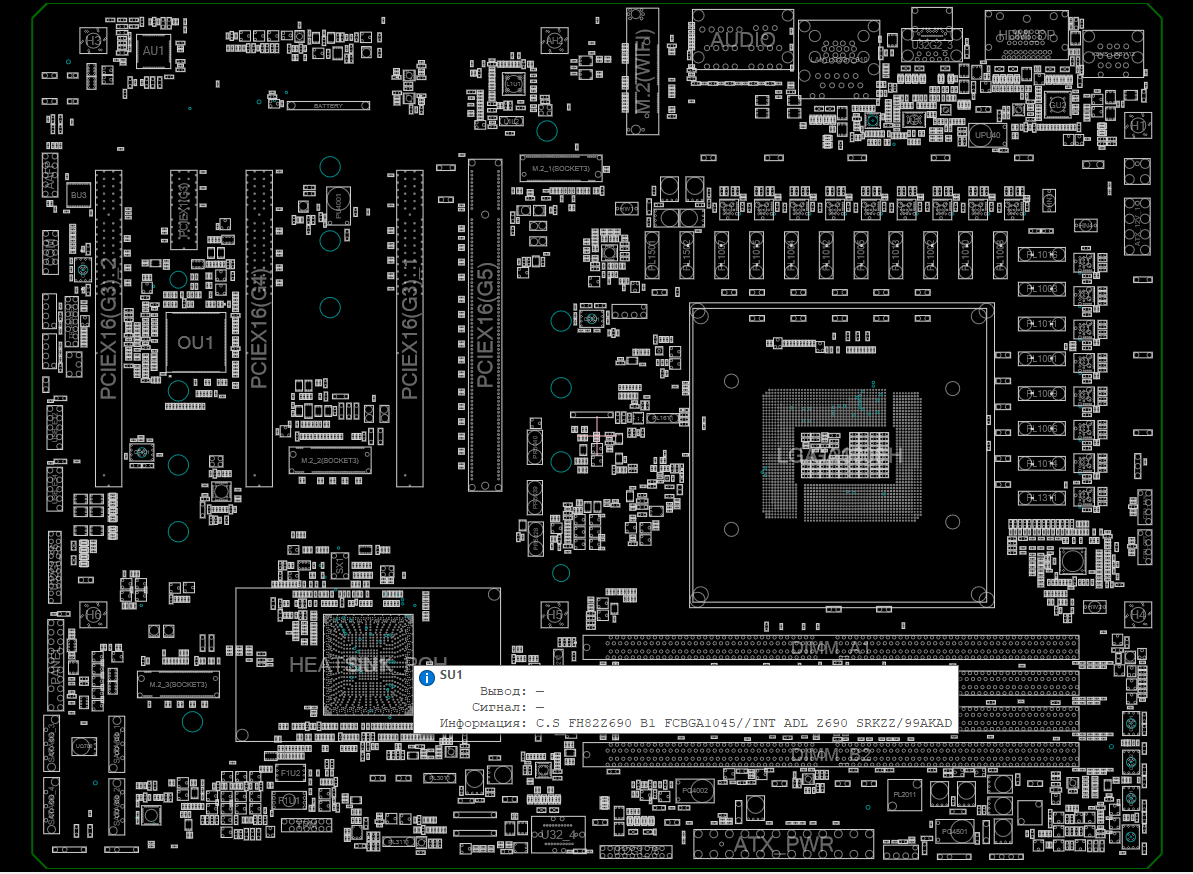The width and height of the screenshot is (1193, 874).
Task: Select the PCIEX16(G3)_1 slot
Action: click(409, 328)
